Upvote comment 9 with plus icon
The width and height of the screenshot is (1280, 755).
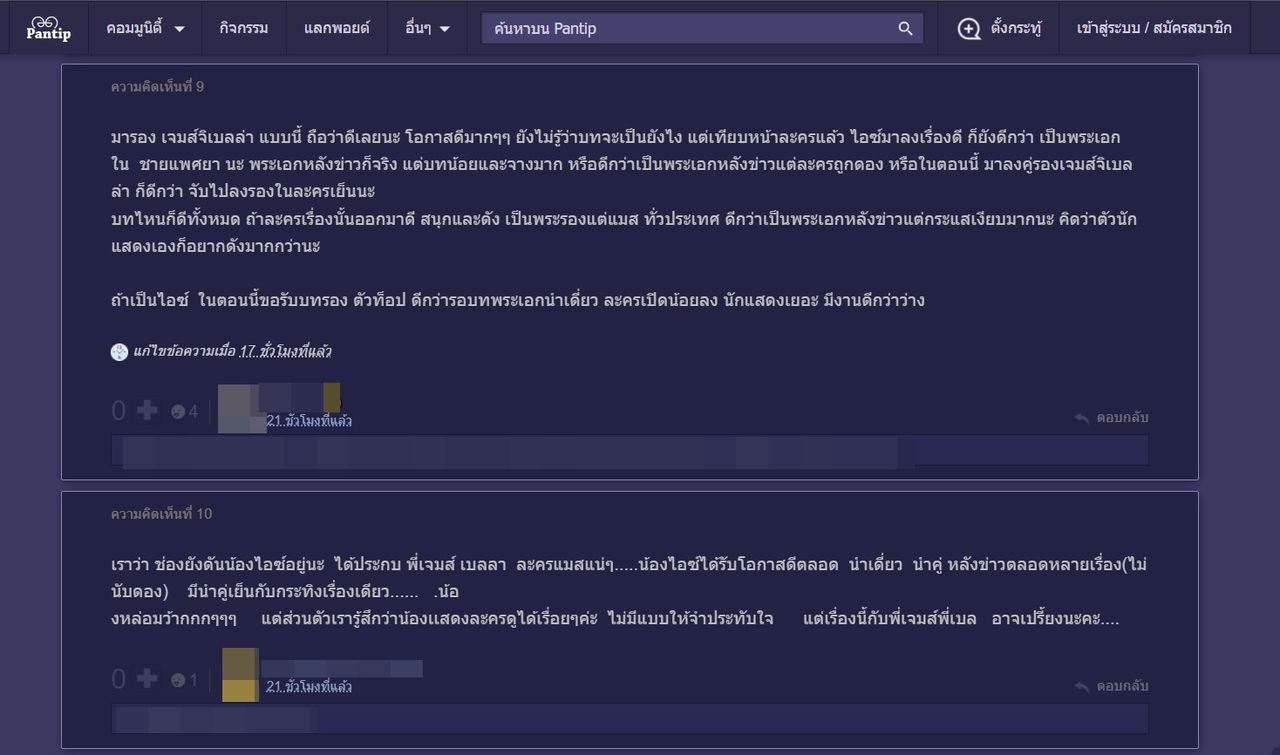(x=147, y=411)
